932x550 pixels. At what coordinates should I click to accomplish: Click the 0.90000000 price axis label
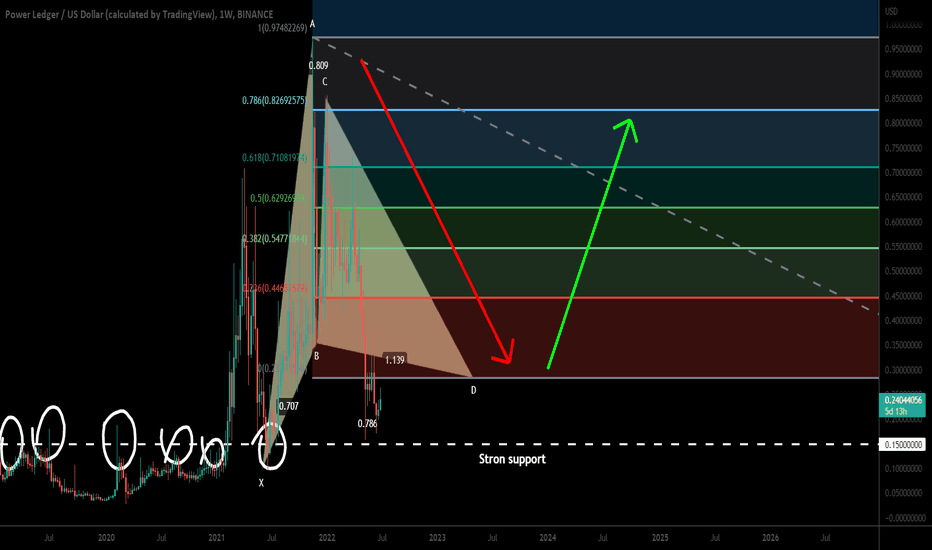tap(903, 74)
